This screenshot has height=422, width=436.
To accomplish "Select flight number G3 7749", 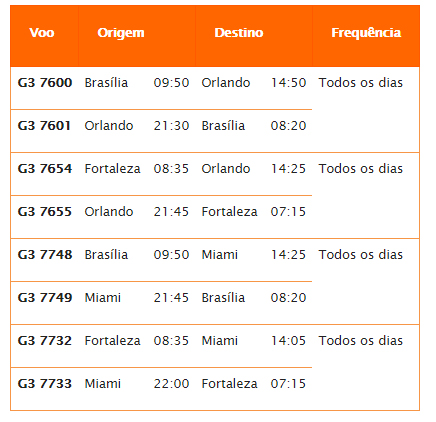I will 45,298.
